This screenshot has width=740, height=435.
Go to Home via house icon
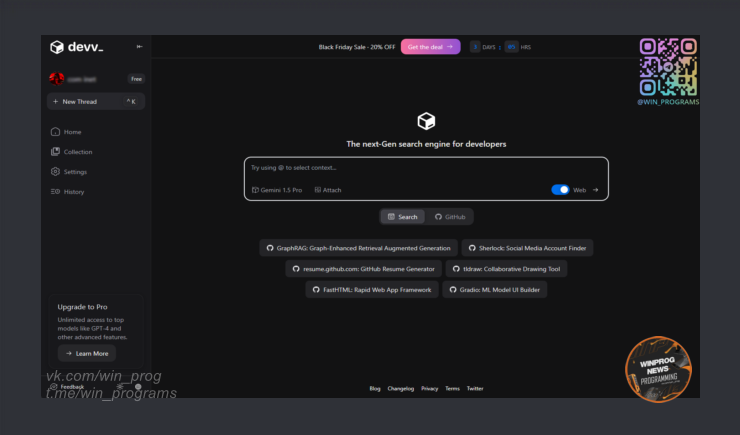click(55, 132)
